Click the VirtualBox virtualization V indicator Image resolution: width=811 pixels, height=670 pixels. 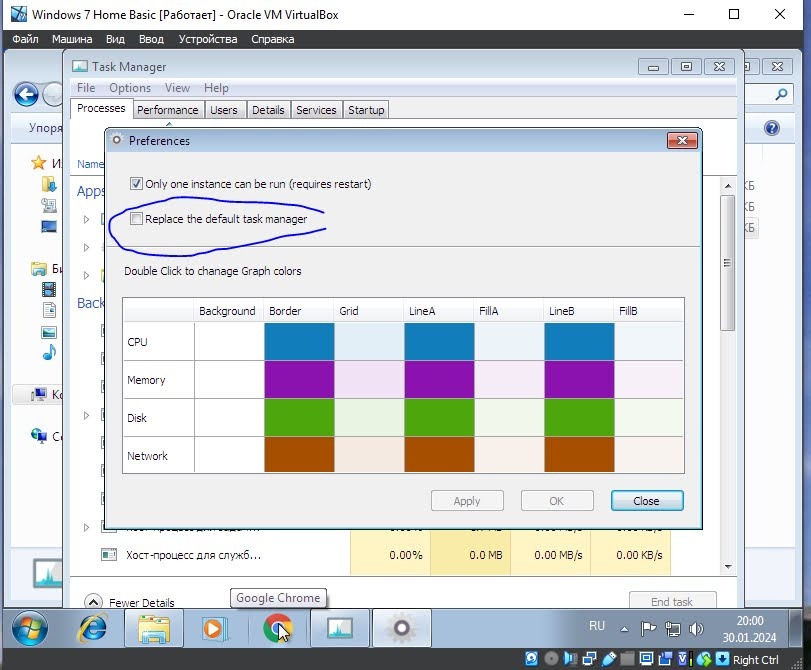684,659
